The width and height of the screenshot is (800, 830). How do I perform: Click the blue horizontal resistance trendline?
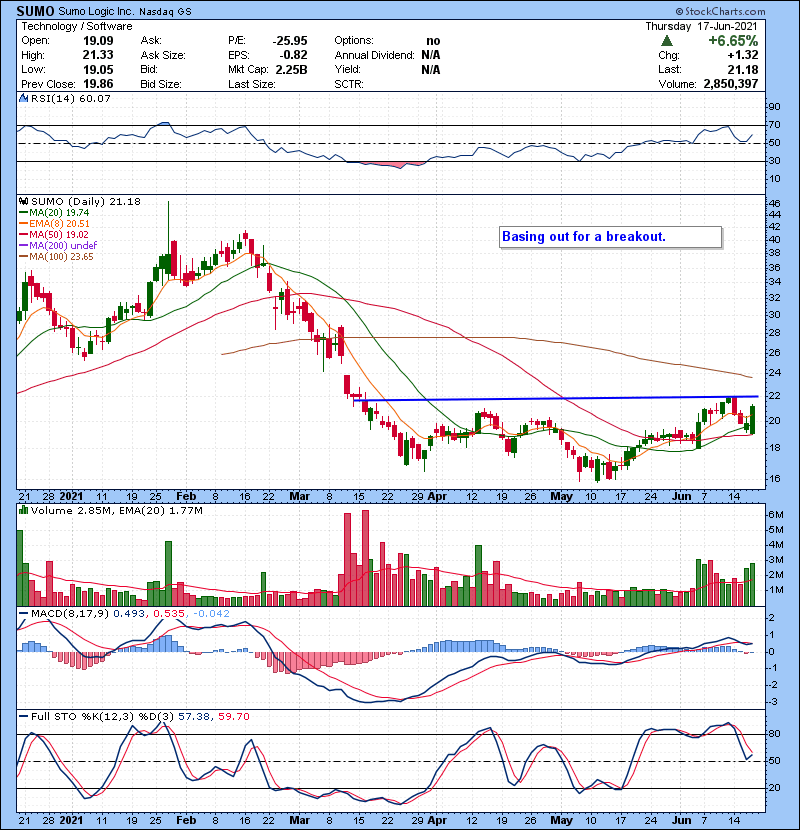point(556,398)
